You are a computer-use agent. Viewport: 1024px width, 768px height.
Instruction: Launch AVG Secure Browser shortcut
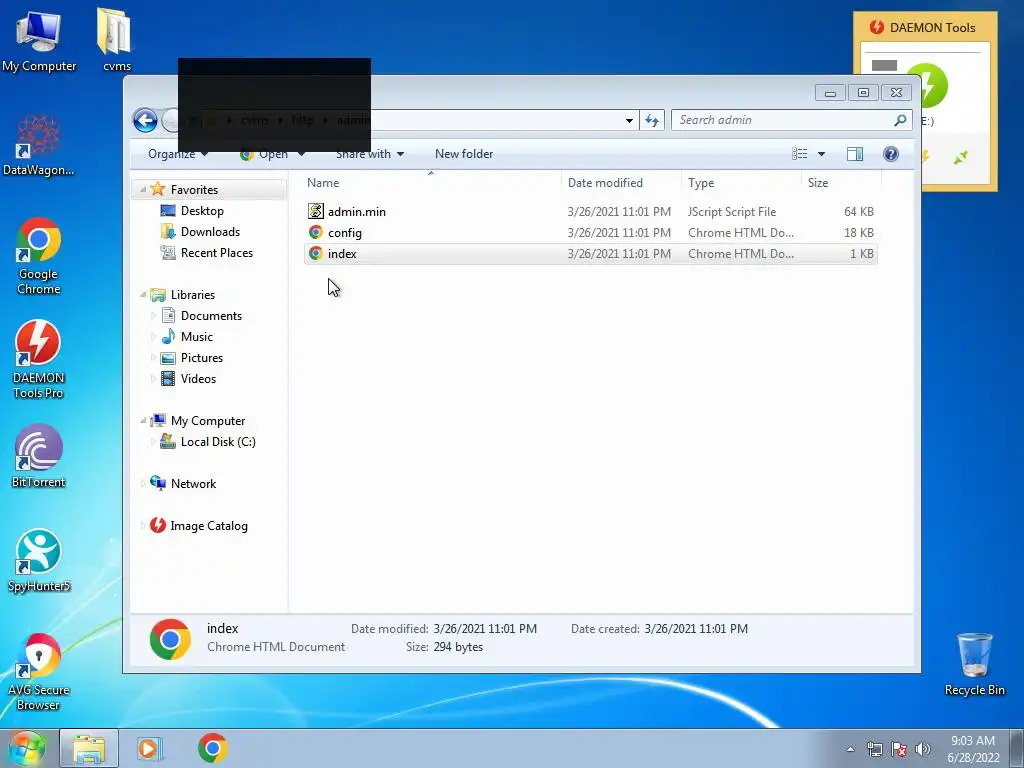tap(39, 671)
